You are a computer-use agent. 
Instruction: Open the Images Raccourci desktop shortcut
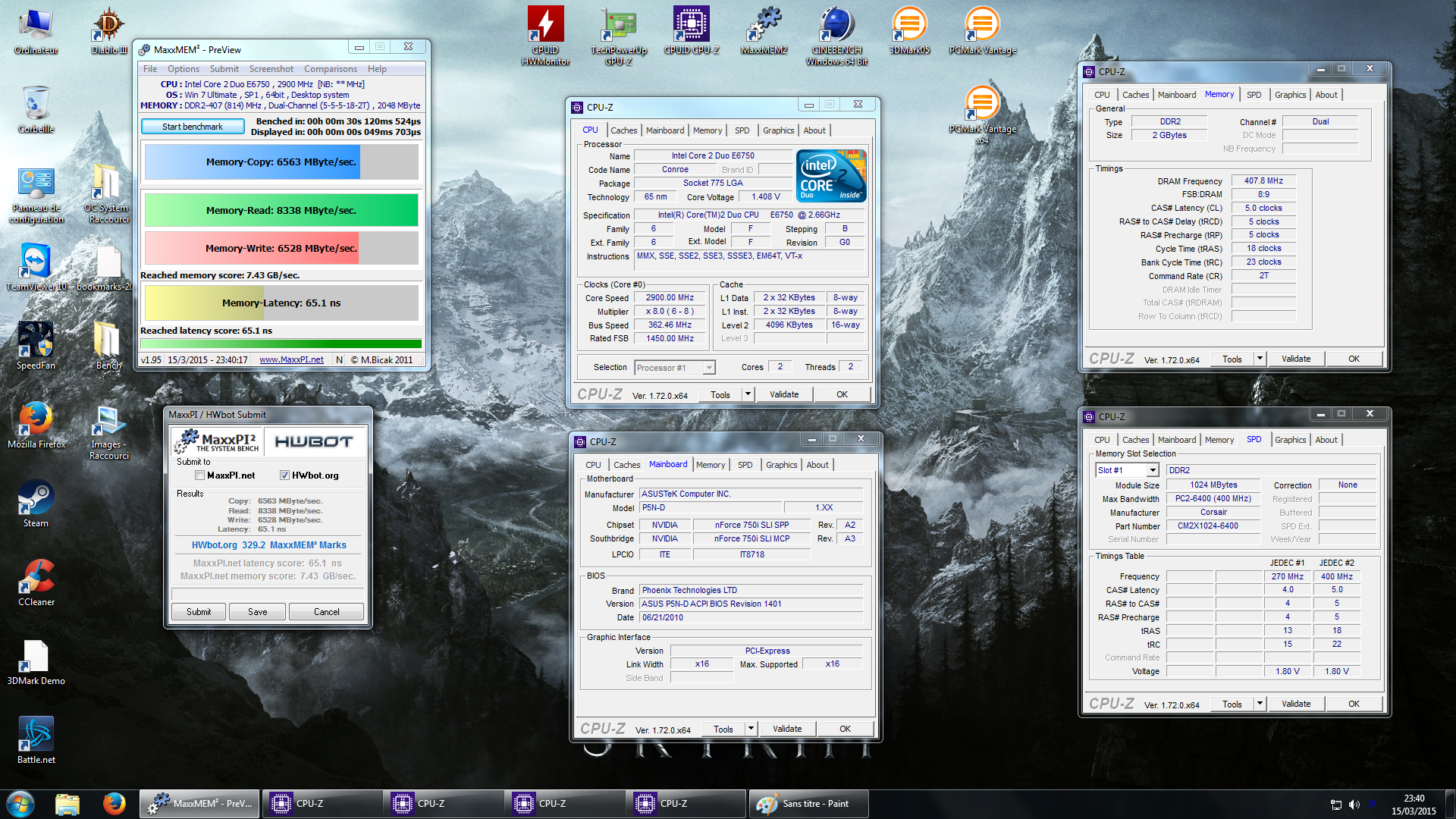pyautogui.click(x=108, y=432)
